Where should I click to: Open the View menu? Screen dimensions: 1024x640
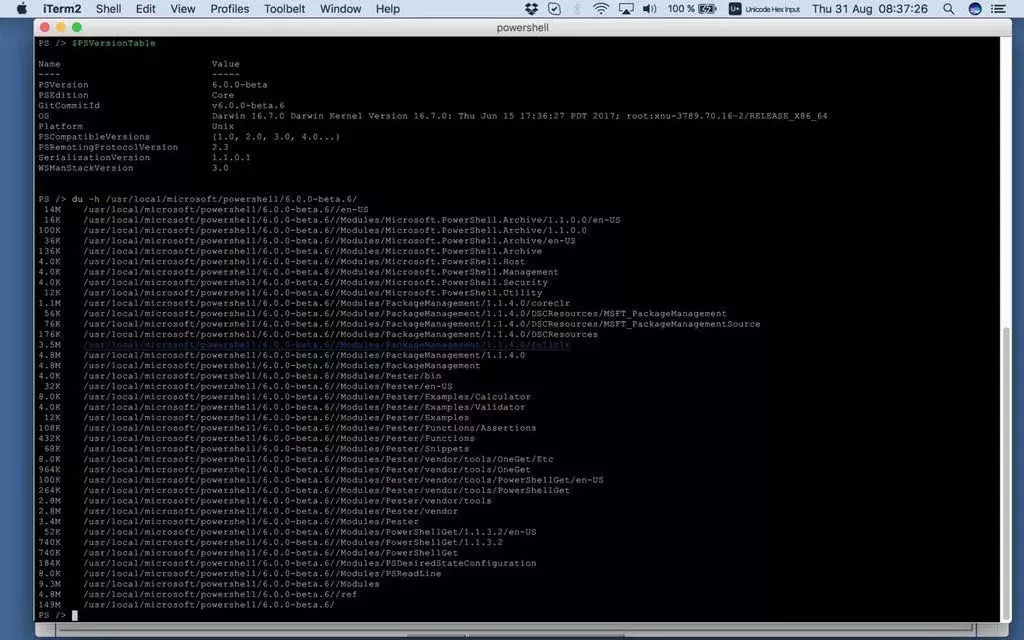coord(183,8)
